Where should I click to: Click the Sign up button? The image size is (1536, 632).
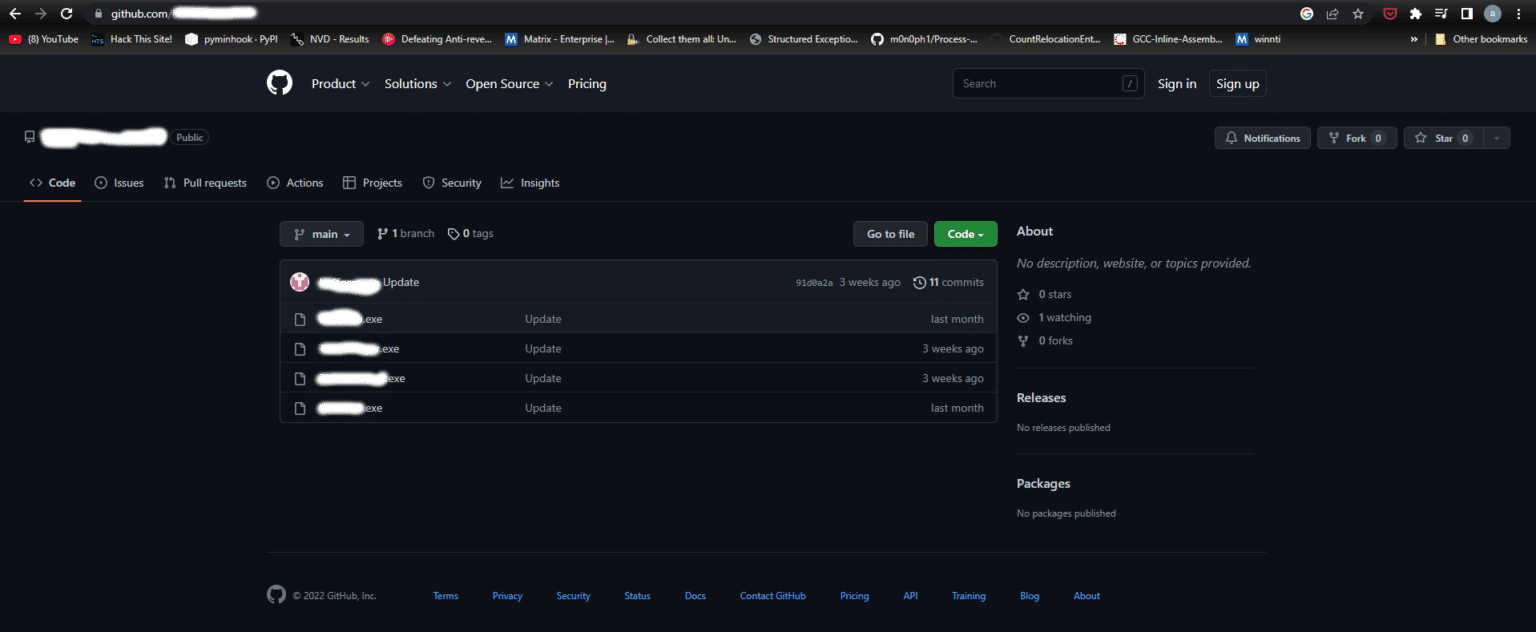click(1237, 83)
